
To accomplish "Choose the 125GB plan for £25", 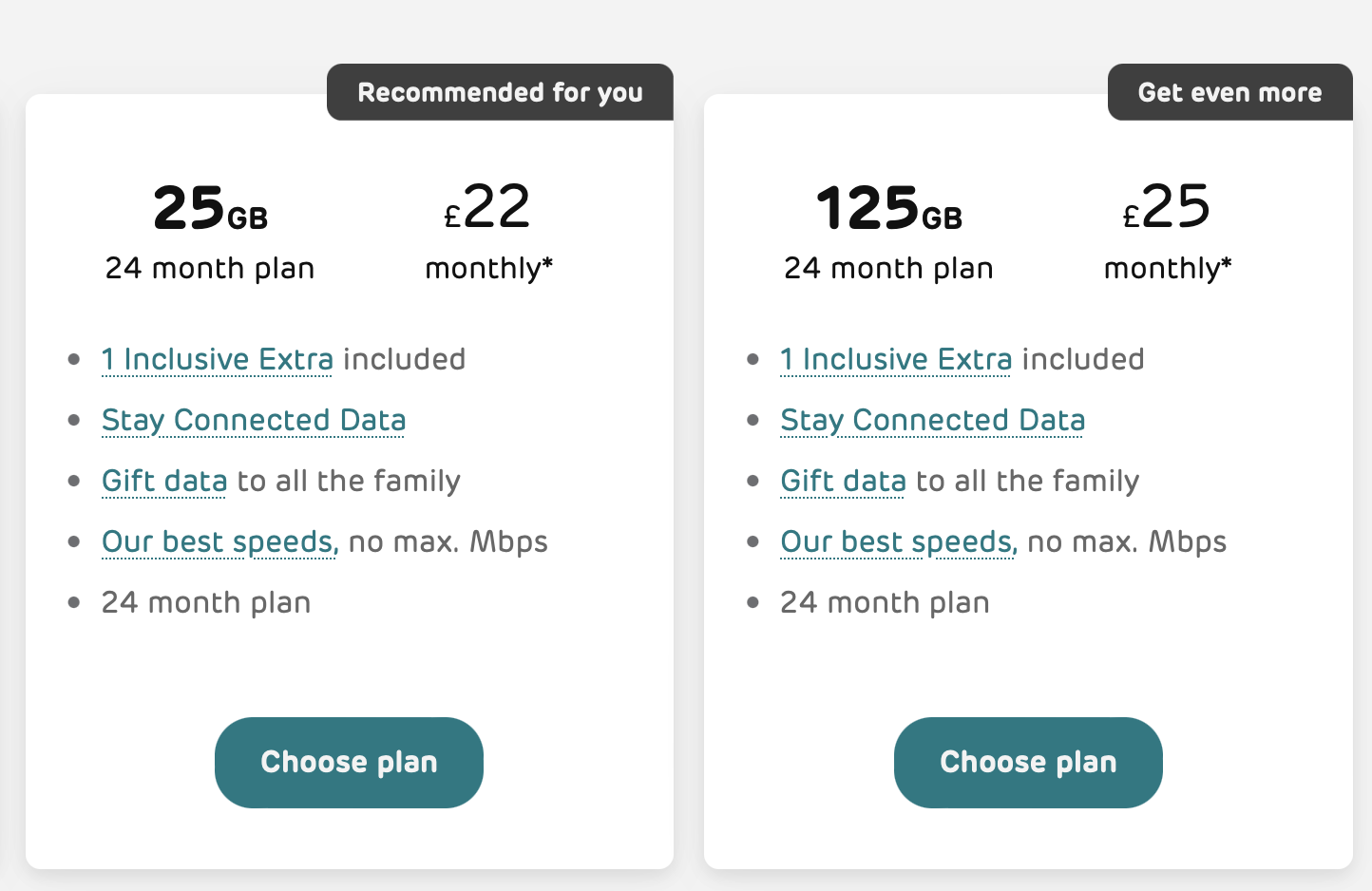I will (x=1028, y=762).
